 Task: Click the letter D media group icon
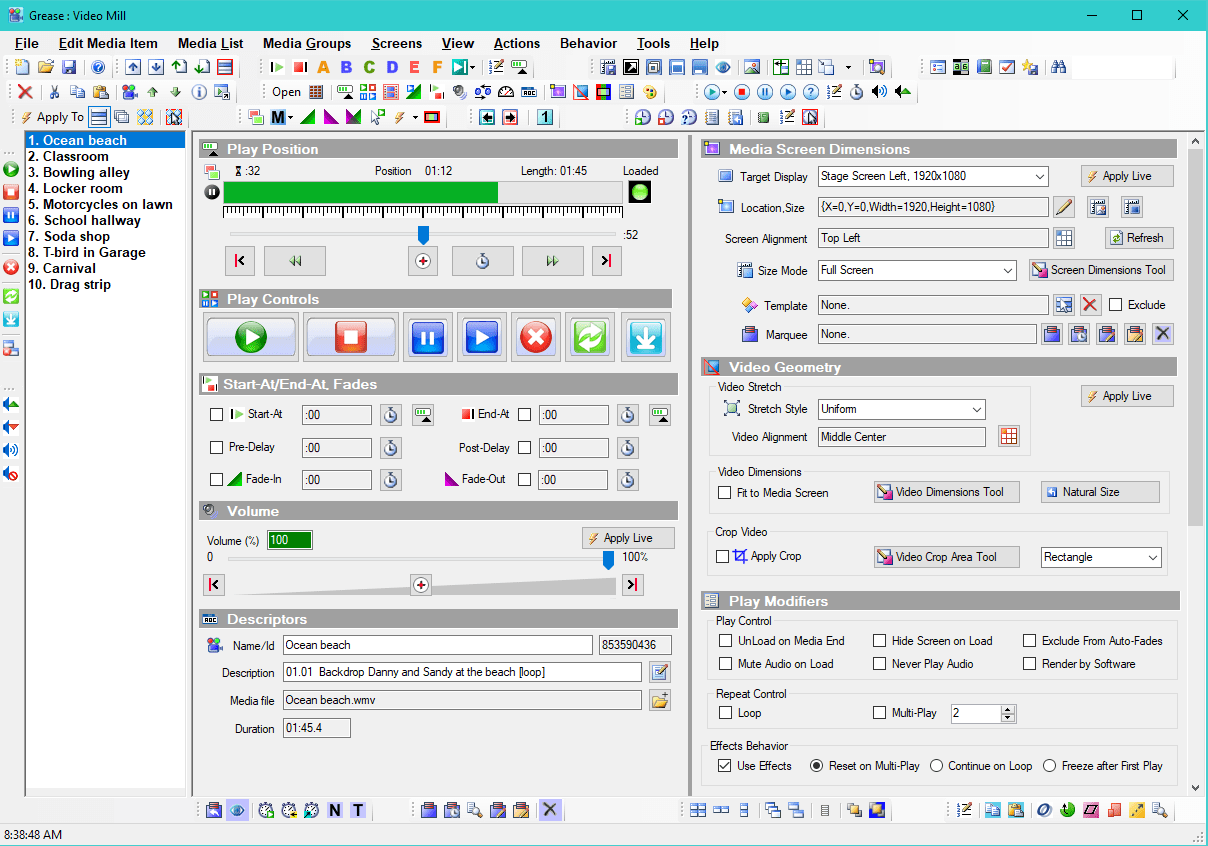coord(391,67)
